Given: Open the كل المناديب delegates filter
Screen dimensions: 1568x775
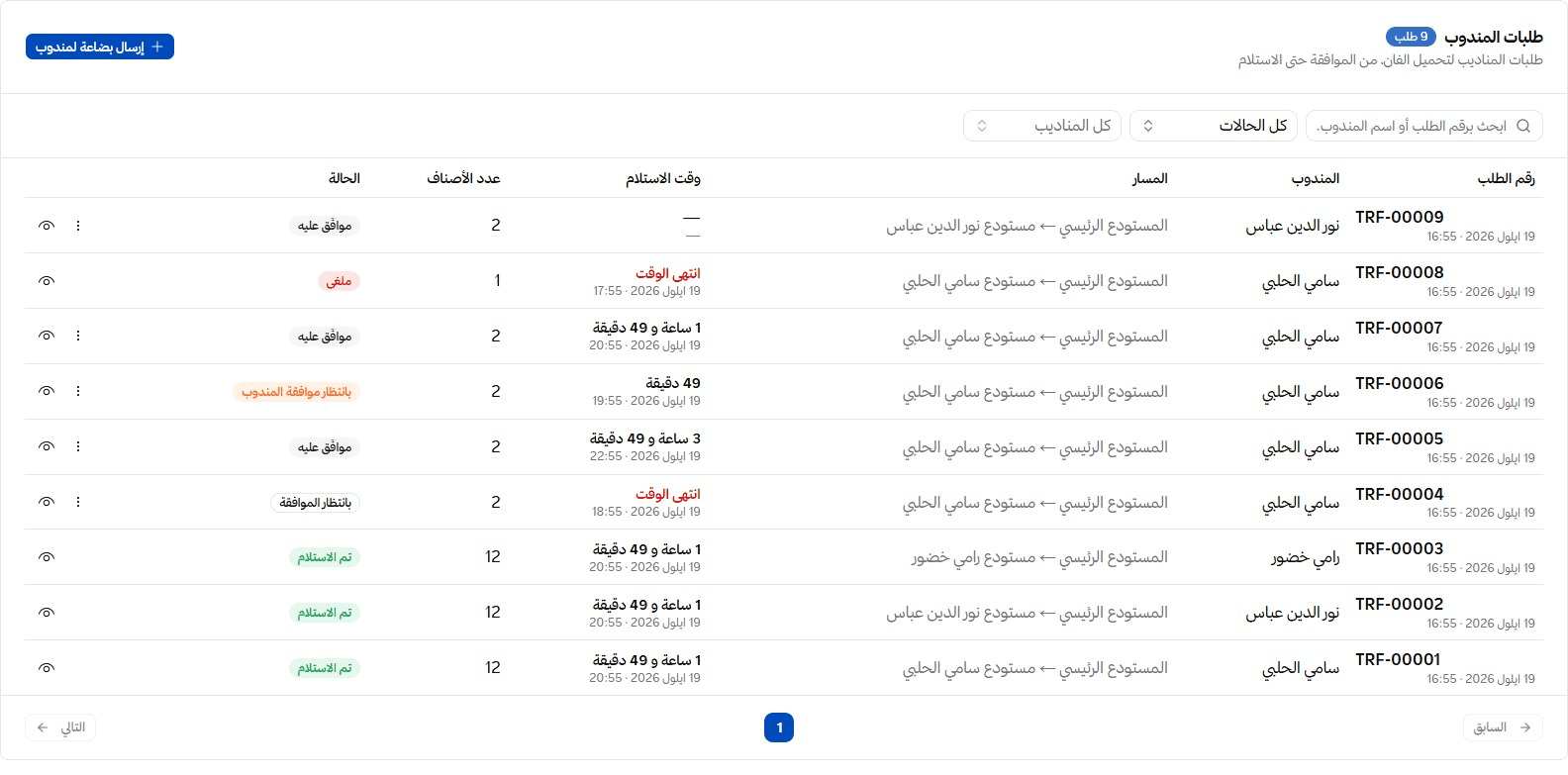Looking at the screenshot, I should [x=1042, y=126].
